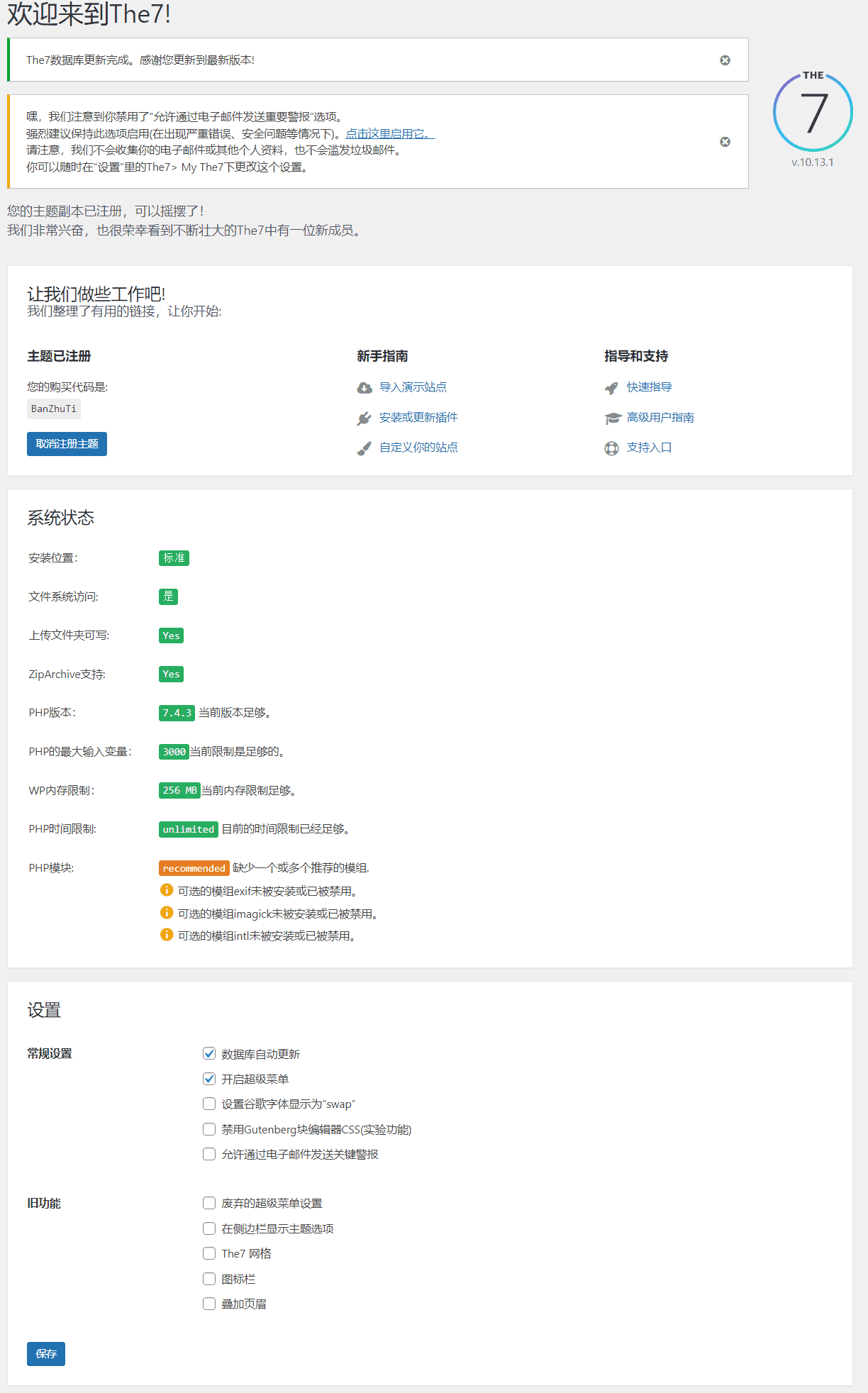Enable 叠加页眉 checkbox
The image size is (868, 1393).
pos(209,1304)
